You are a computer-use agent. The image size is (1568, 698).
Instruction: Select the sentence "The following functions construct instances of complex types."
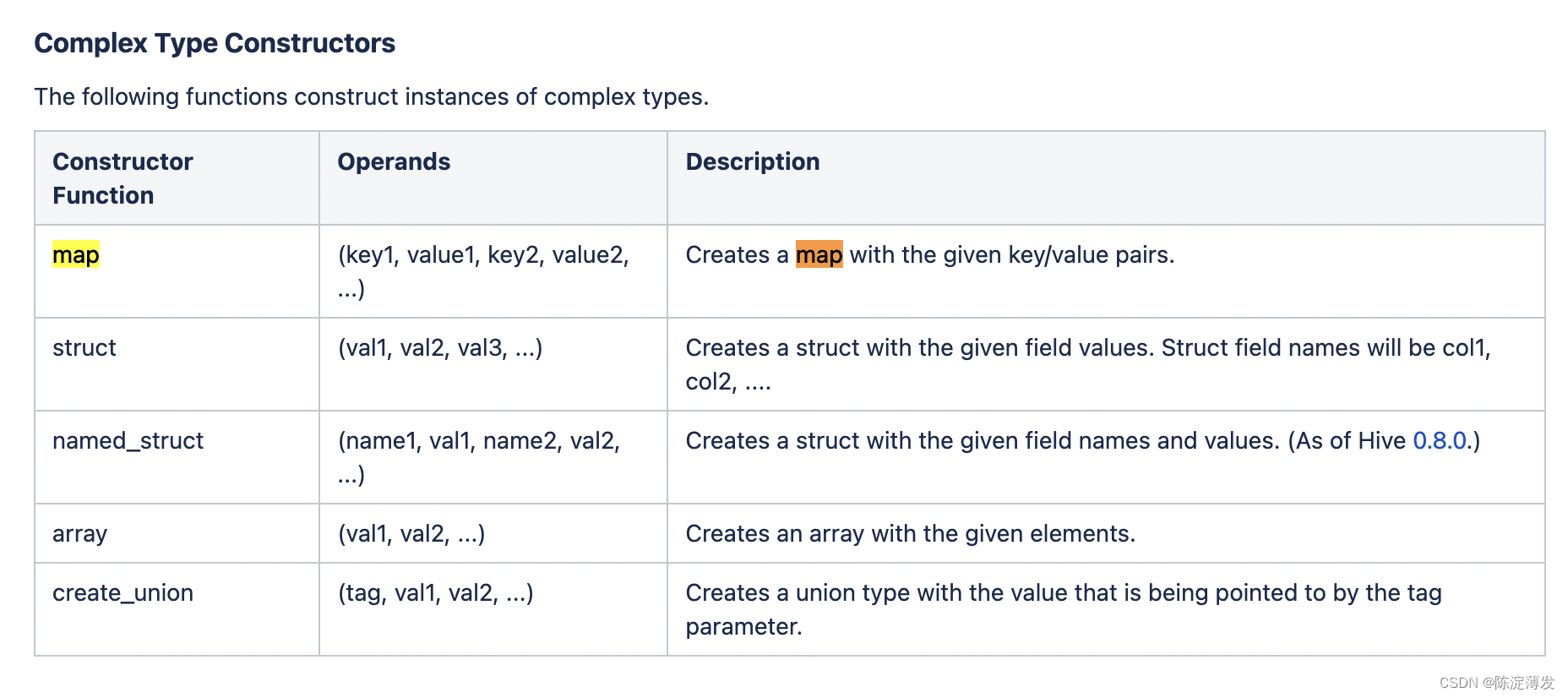(372, 96)
